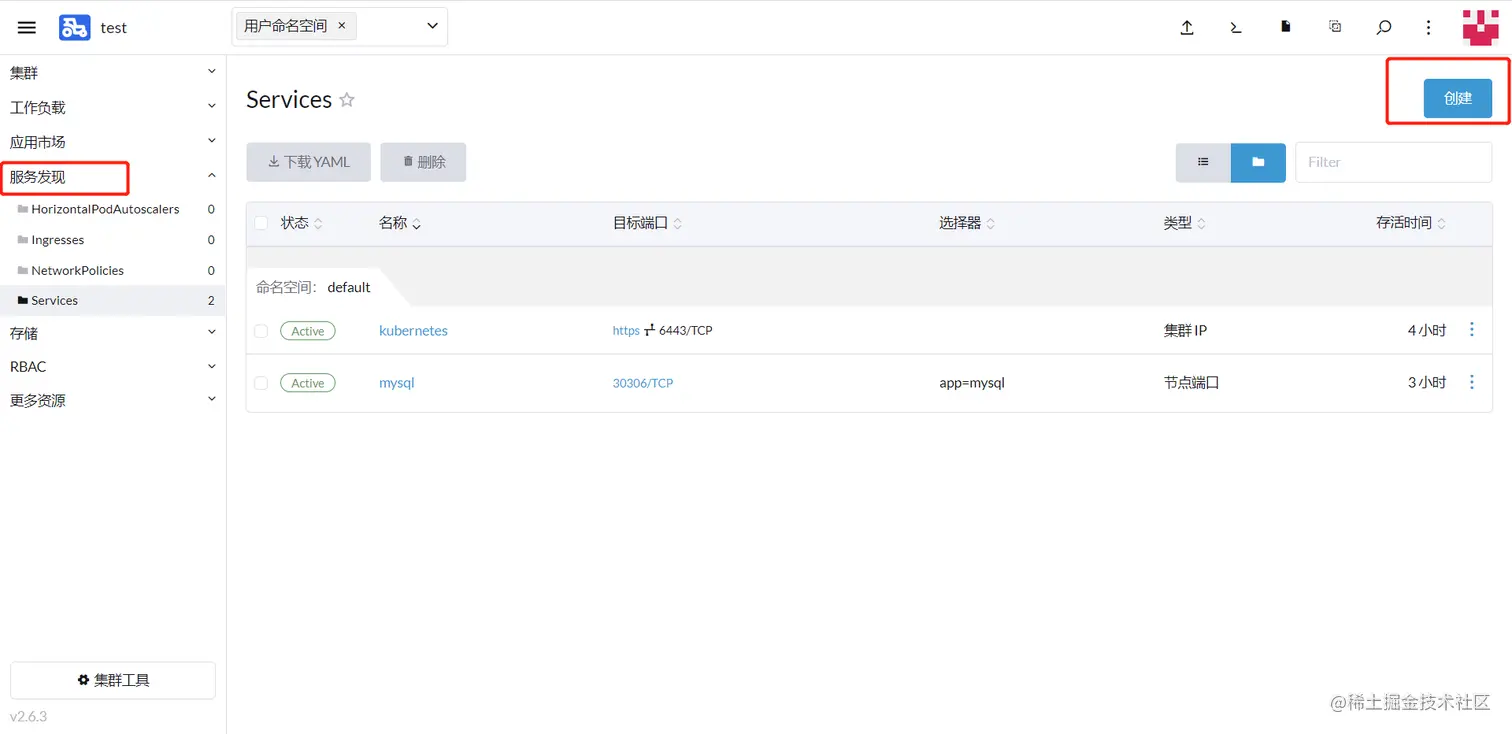
Task: Open the kubernetes service link
Action: (413, 330)
